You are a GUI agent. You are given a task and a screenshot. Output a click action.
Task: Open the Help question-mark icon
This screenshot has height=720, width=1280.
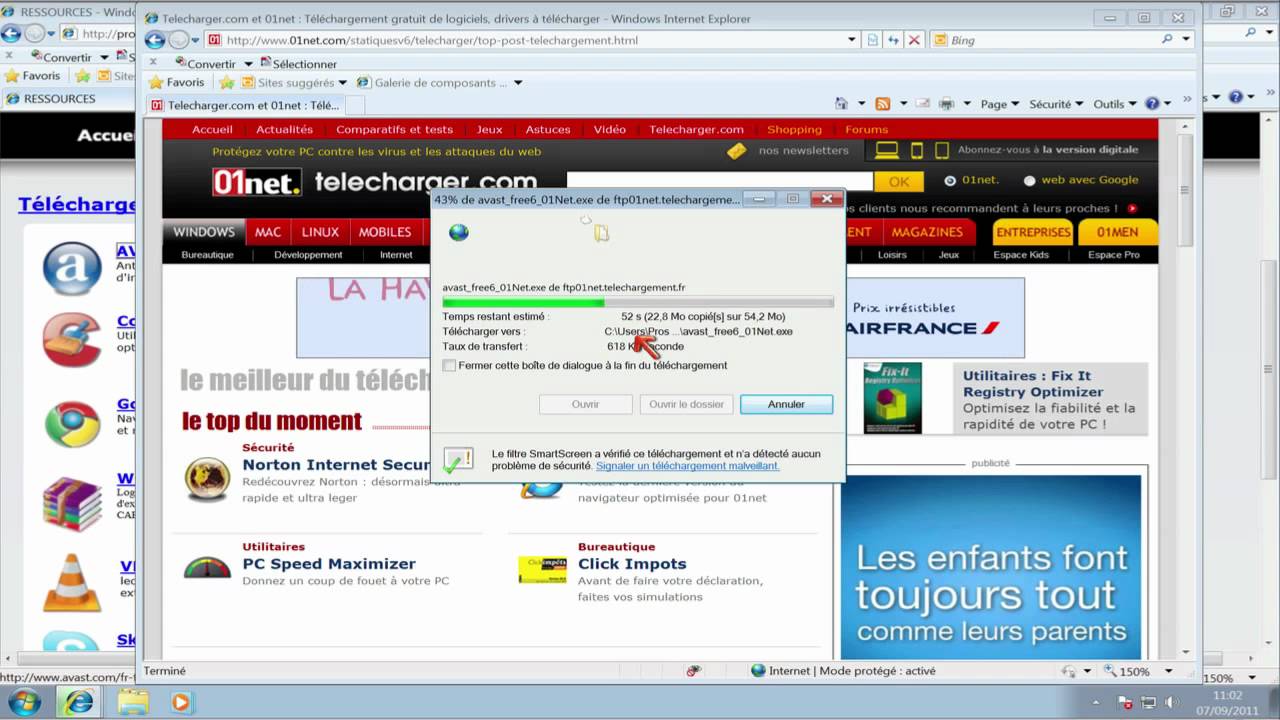[x=1152, y=104]
